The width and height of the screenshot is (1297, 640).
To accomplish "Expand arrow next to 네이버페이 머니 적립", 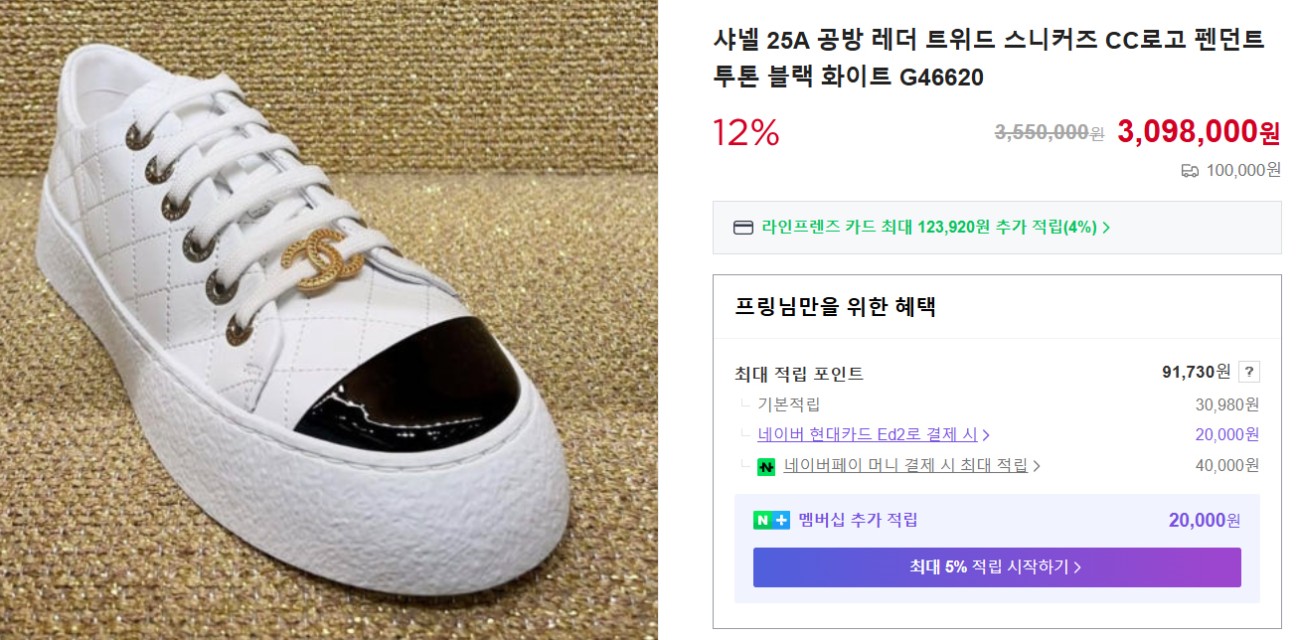I will point(1036,466).
